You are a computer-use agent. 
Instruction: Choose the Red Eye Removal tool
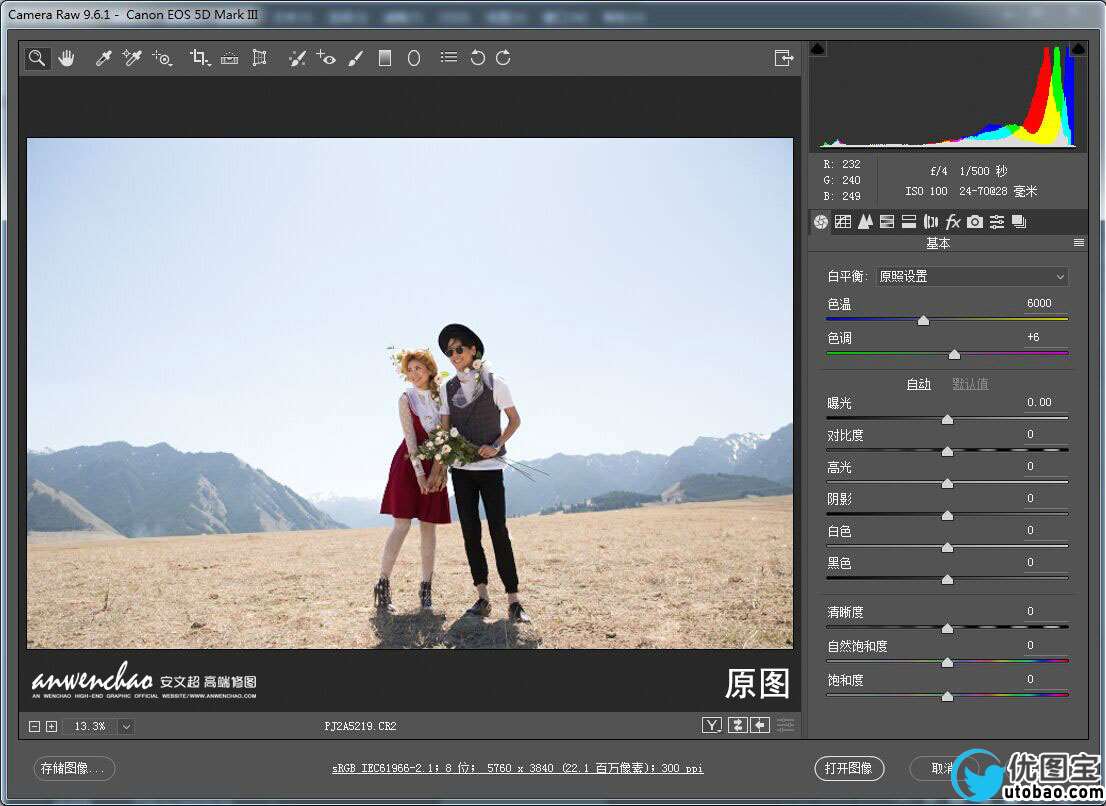pyautogui.click(x=326, y=58)
